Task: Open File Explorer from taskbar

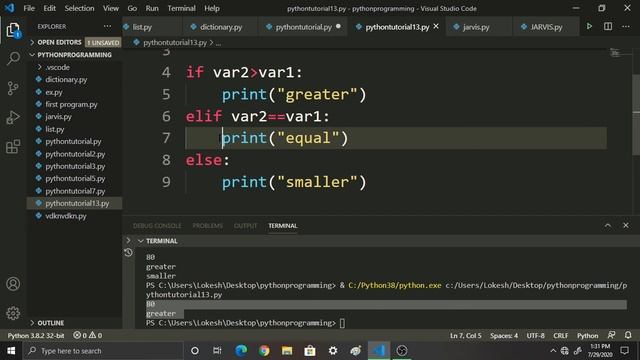Action: point(287,351)
